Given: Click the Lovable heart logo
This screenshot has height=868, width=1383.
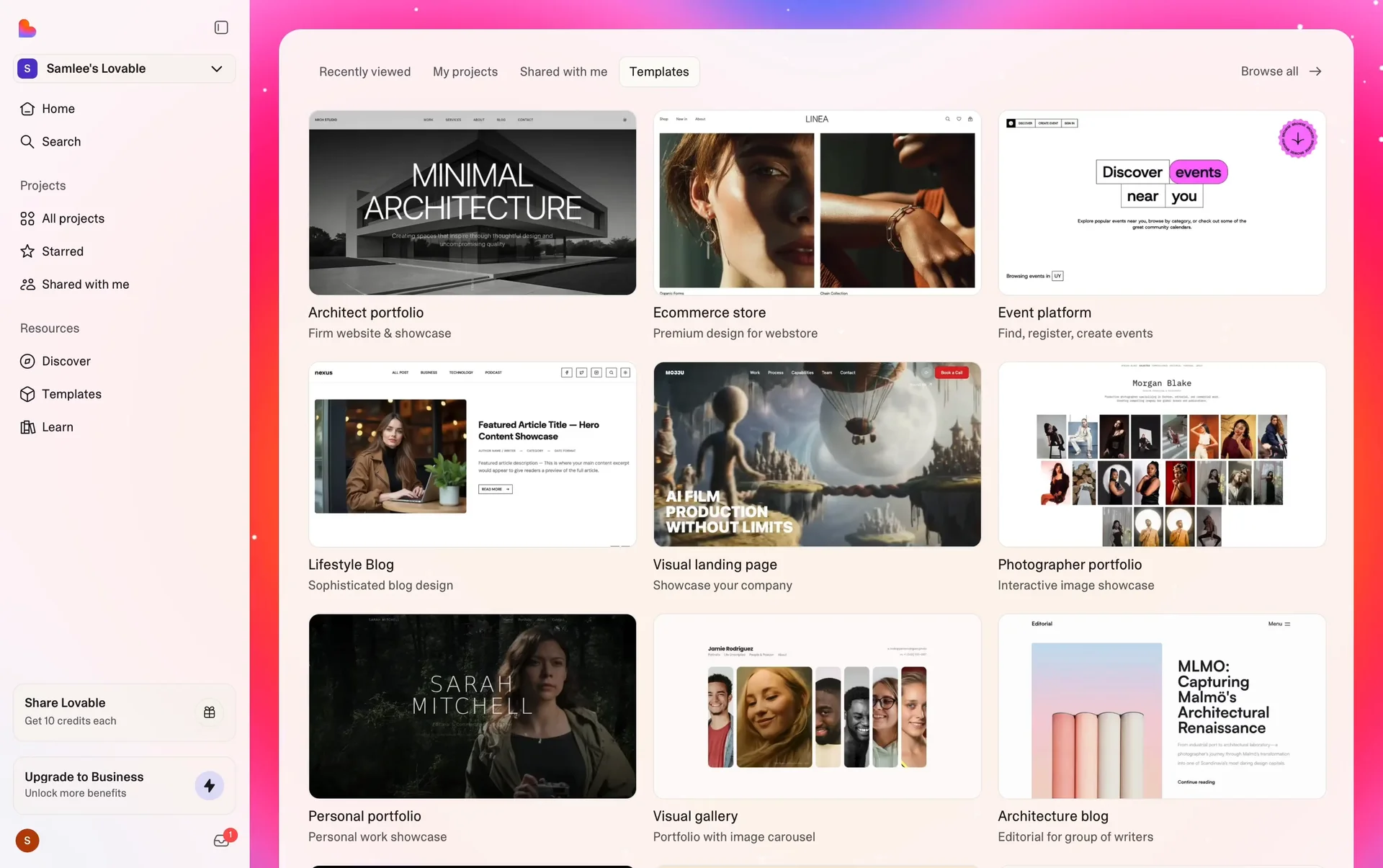Looking at the screenshot, I should coord(27,28).
